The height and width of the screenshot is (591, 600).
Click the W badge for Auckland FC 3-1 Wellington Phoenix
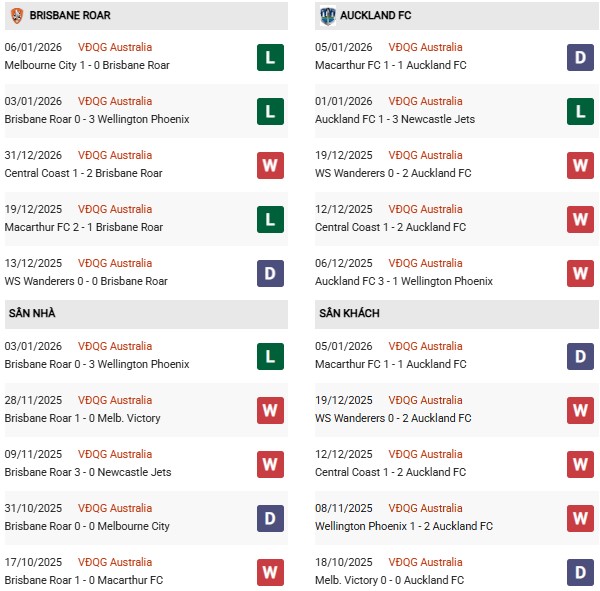click(x=581, y=273)
